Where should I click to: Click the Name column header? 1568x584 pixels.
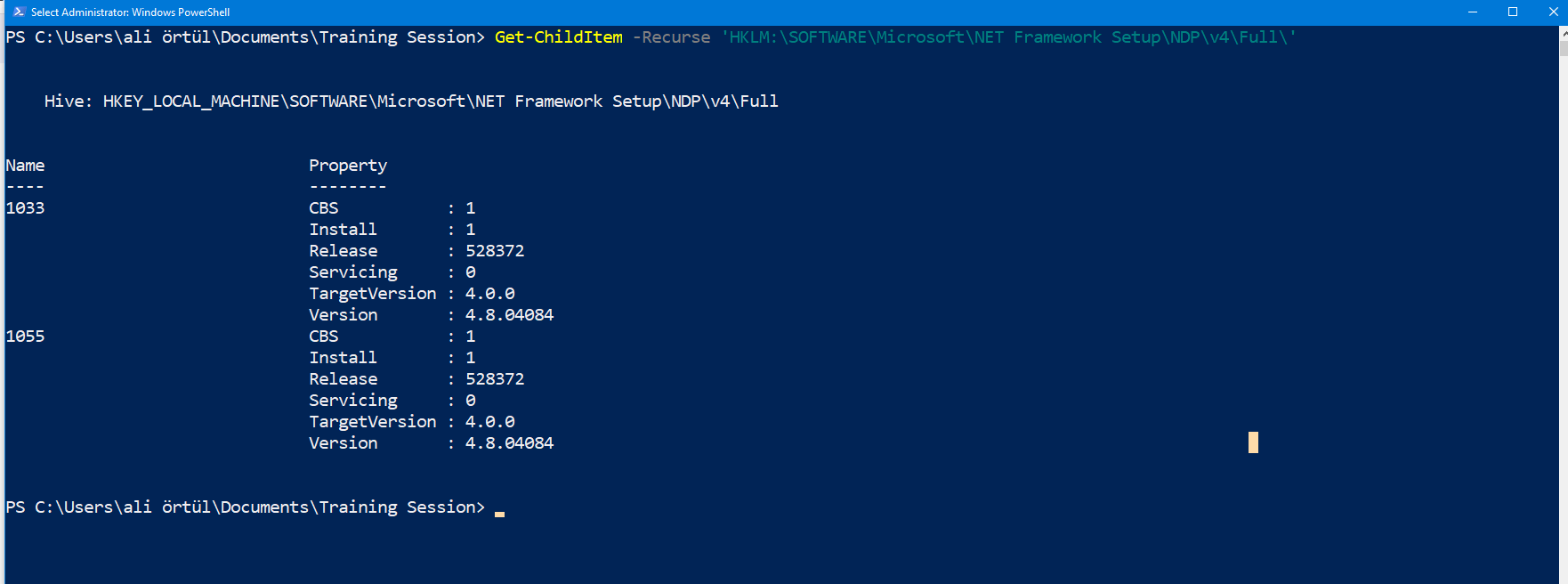coord(25,166)
